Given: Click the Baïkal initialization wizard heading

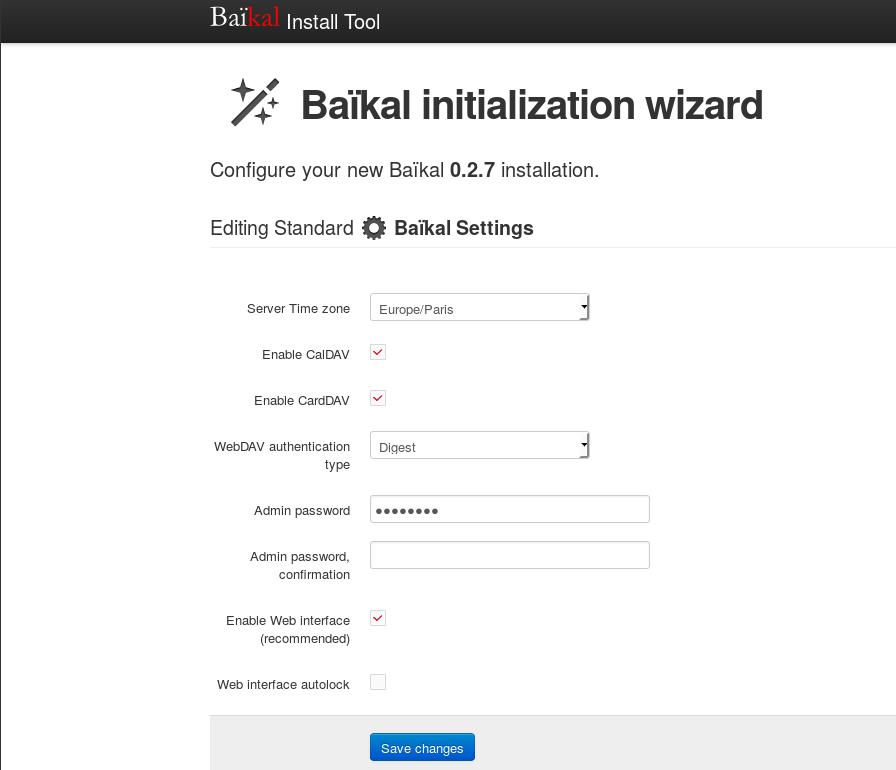Looking at the screenshot, I should point(532,105).
